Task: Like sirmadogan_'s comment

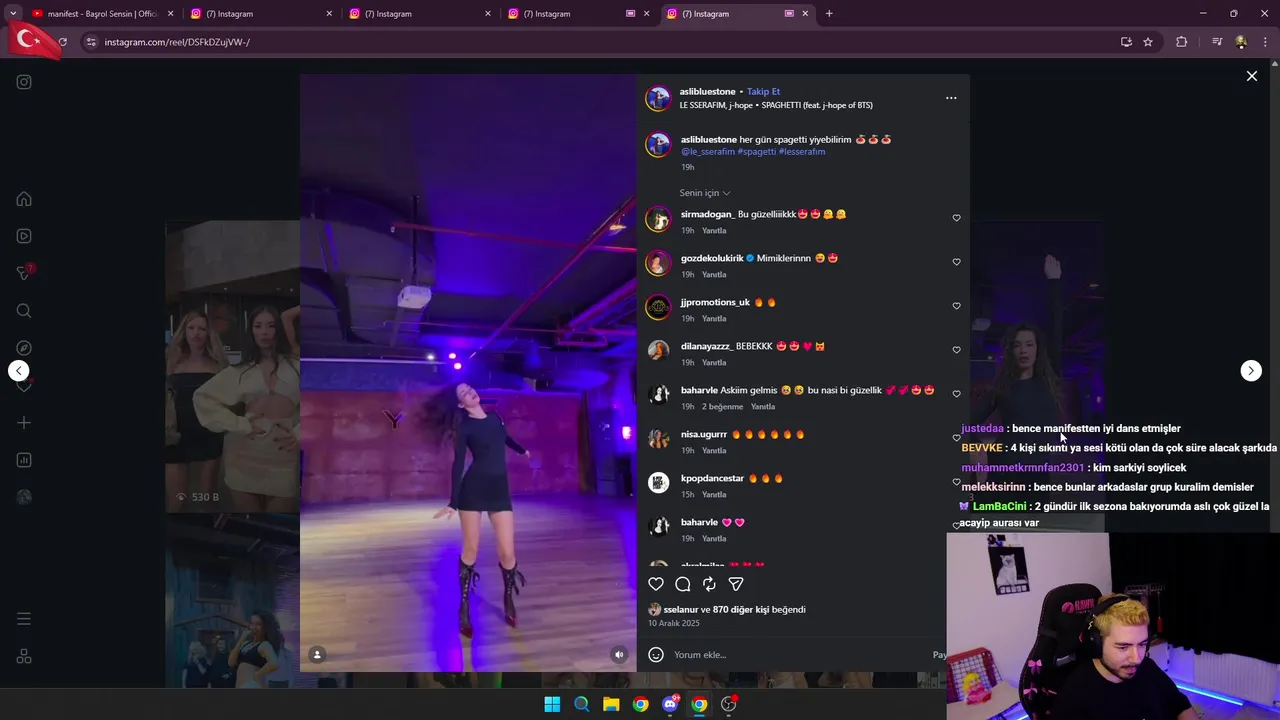Action: (956, 218)
